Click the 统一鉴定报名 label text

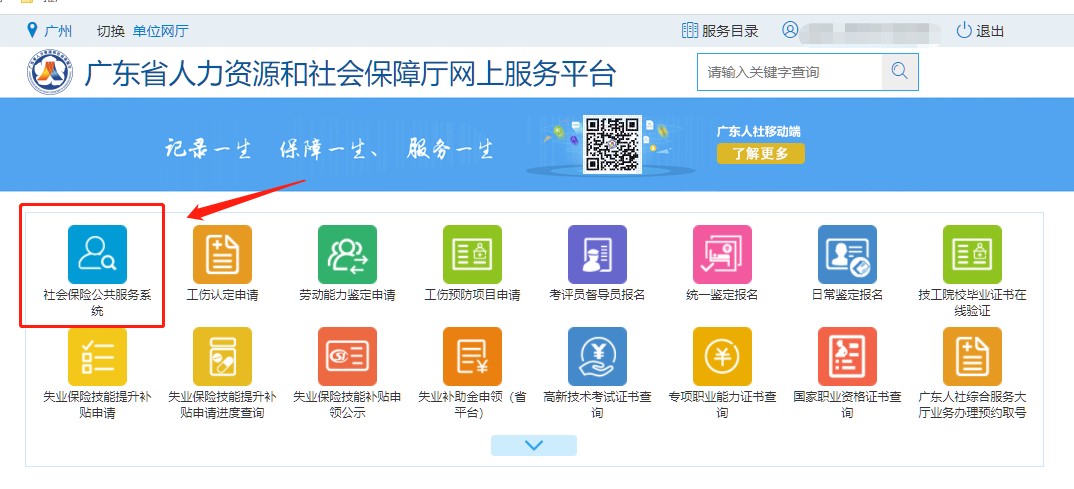722,295
